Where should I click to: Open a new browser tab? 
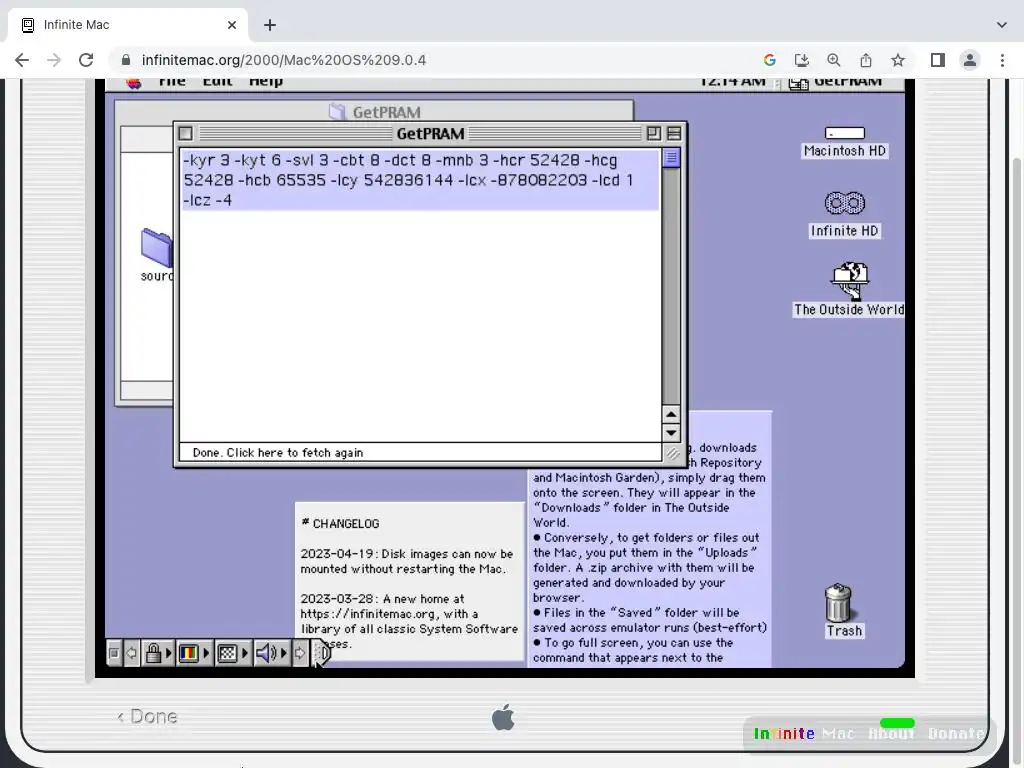[270, 25]
